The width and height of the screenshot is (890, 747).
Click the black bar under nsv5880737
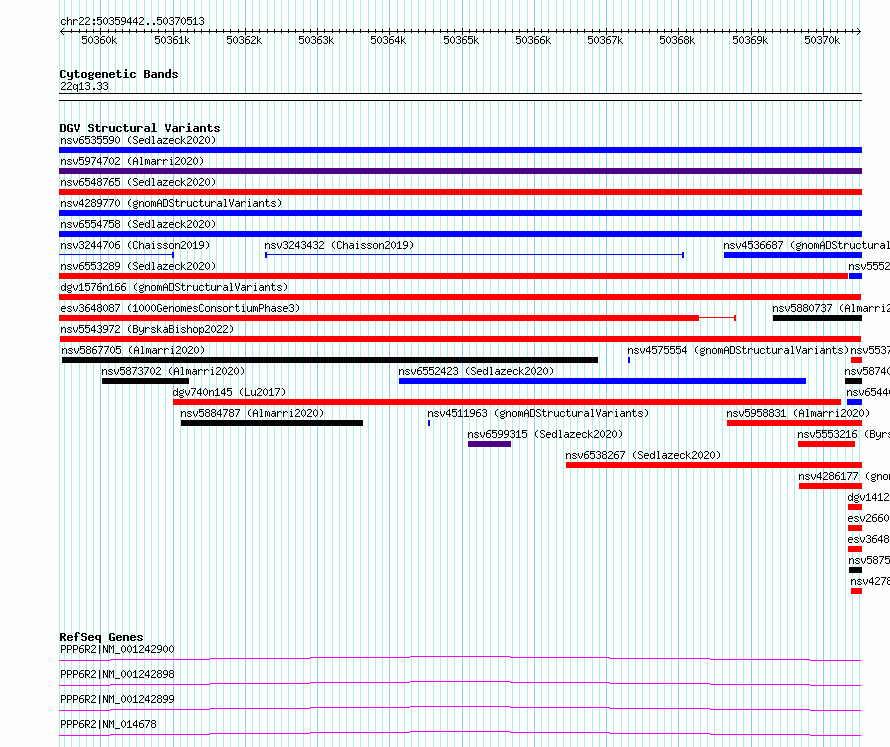pos(817,318)
